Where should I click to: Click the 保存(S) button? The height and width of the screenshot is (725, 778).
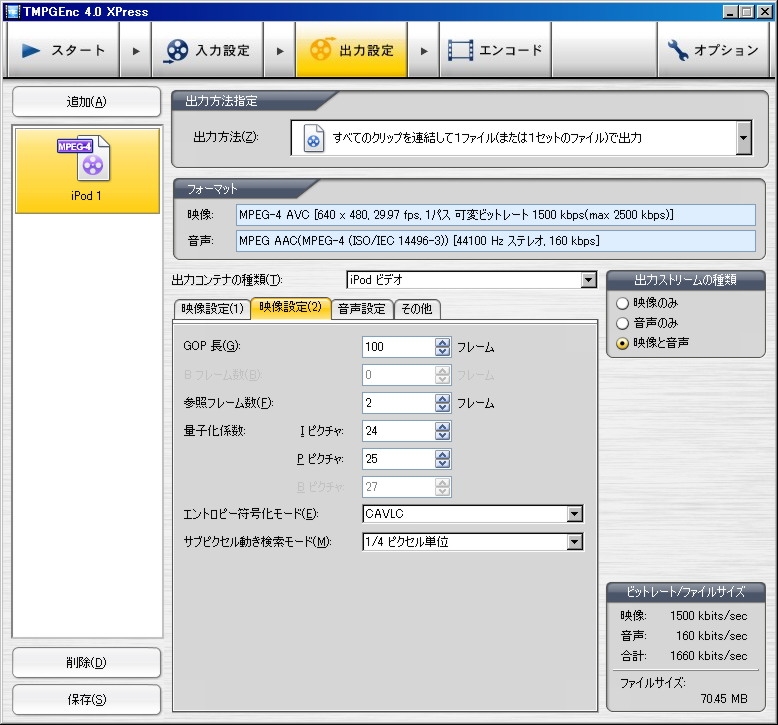[87, 700]
